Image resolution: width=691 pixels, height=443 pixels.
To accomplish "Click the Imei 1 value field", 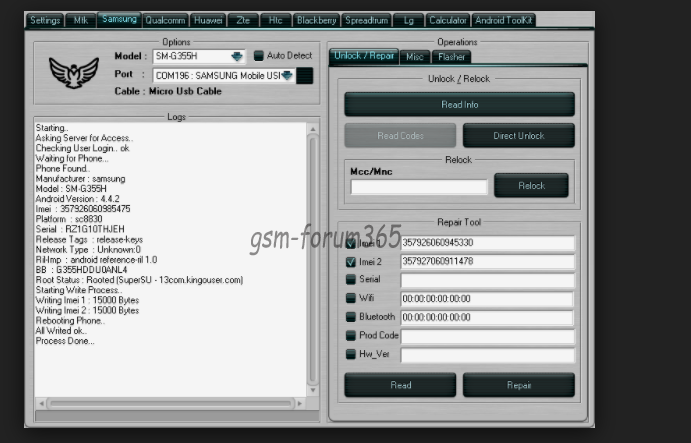I will click(x=487, y=242).
